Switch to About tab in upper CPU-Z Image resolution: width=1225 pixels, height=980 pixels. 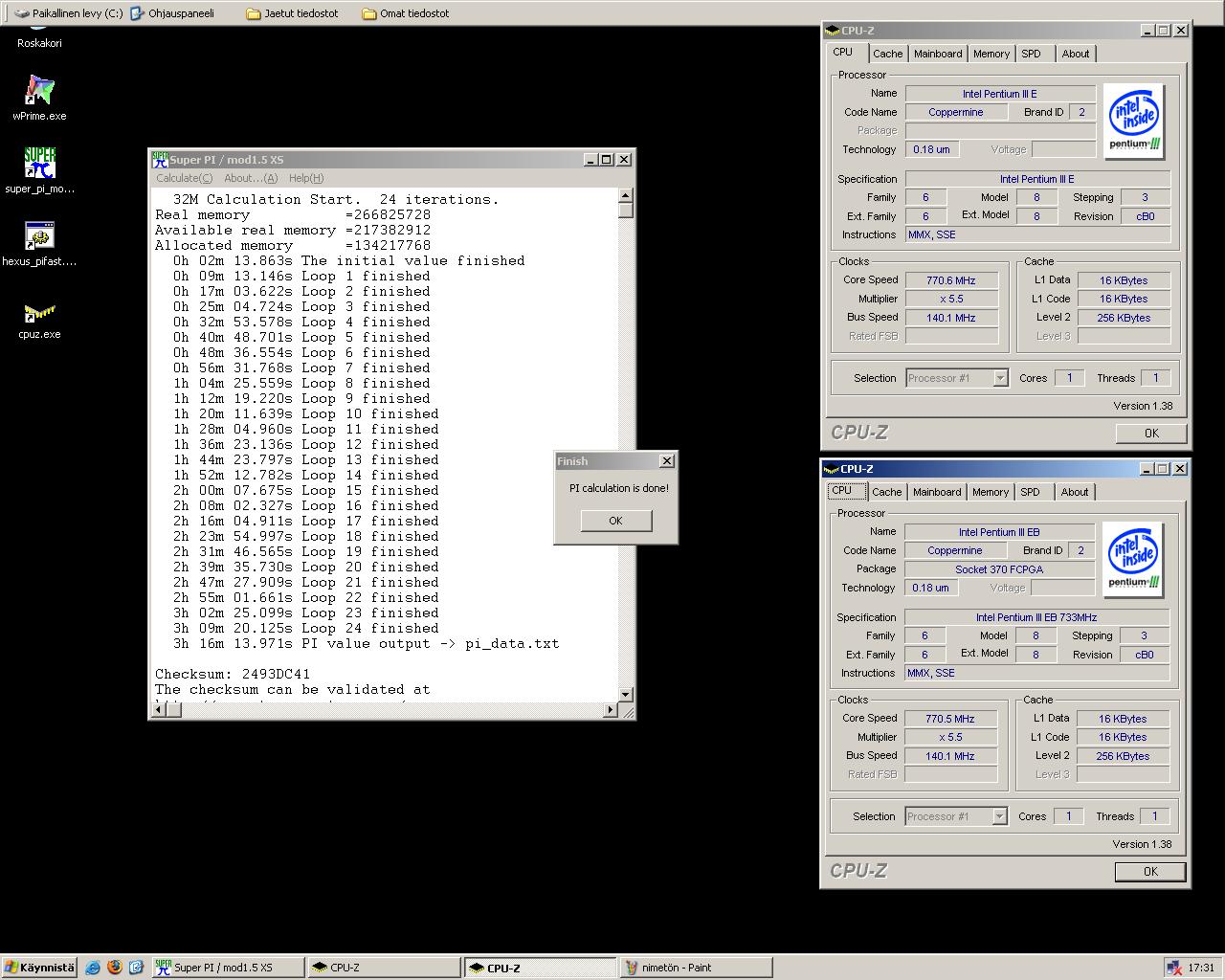[1076, 54]
